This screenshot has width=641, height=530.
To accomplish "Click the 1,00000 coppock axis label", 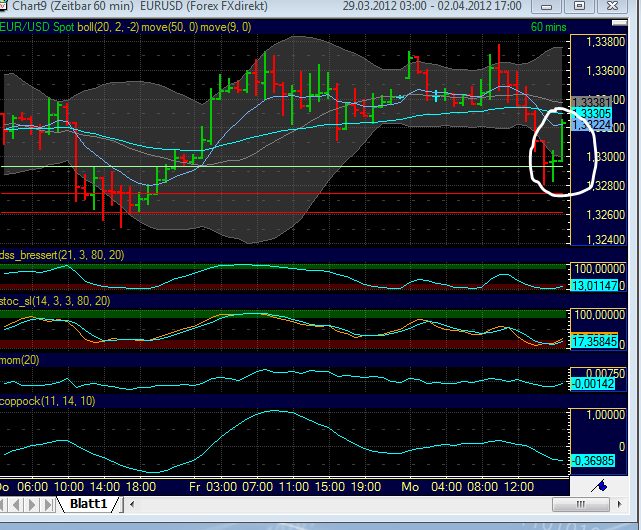I will [605, 415].
